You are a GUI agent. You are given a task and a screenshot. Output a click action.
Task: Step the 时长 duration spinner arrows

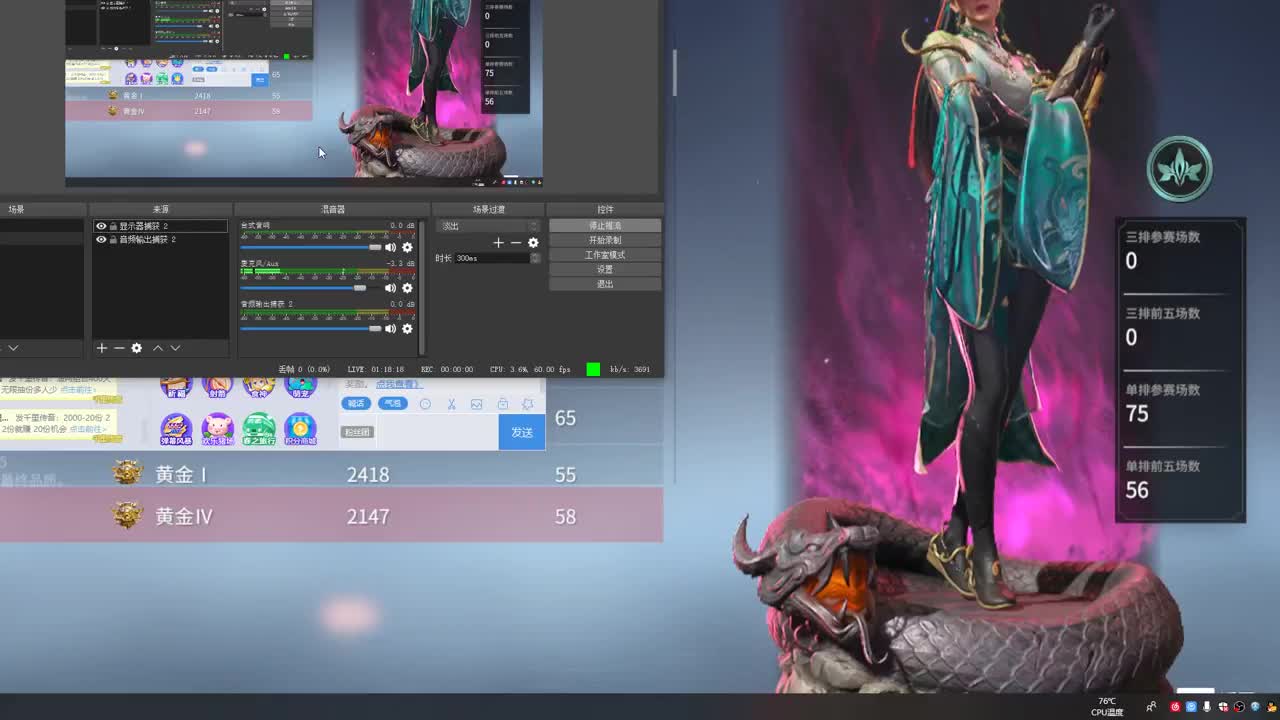point(536,258)
